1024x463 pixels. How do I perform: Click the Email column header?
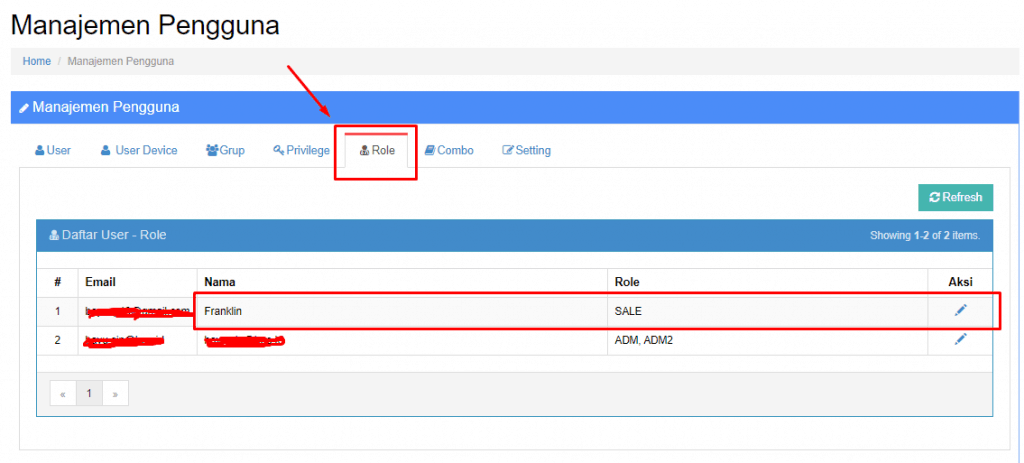pyautogui.click(x=138, y=282)
